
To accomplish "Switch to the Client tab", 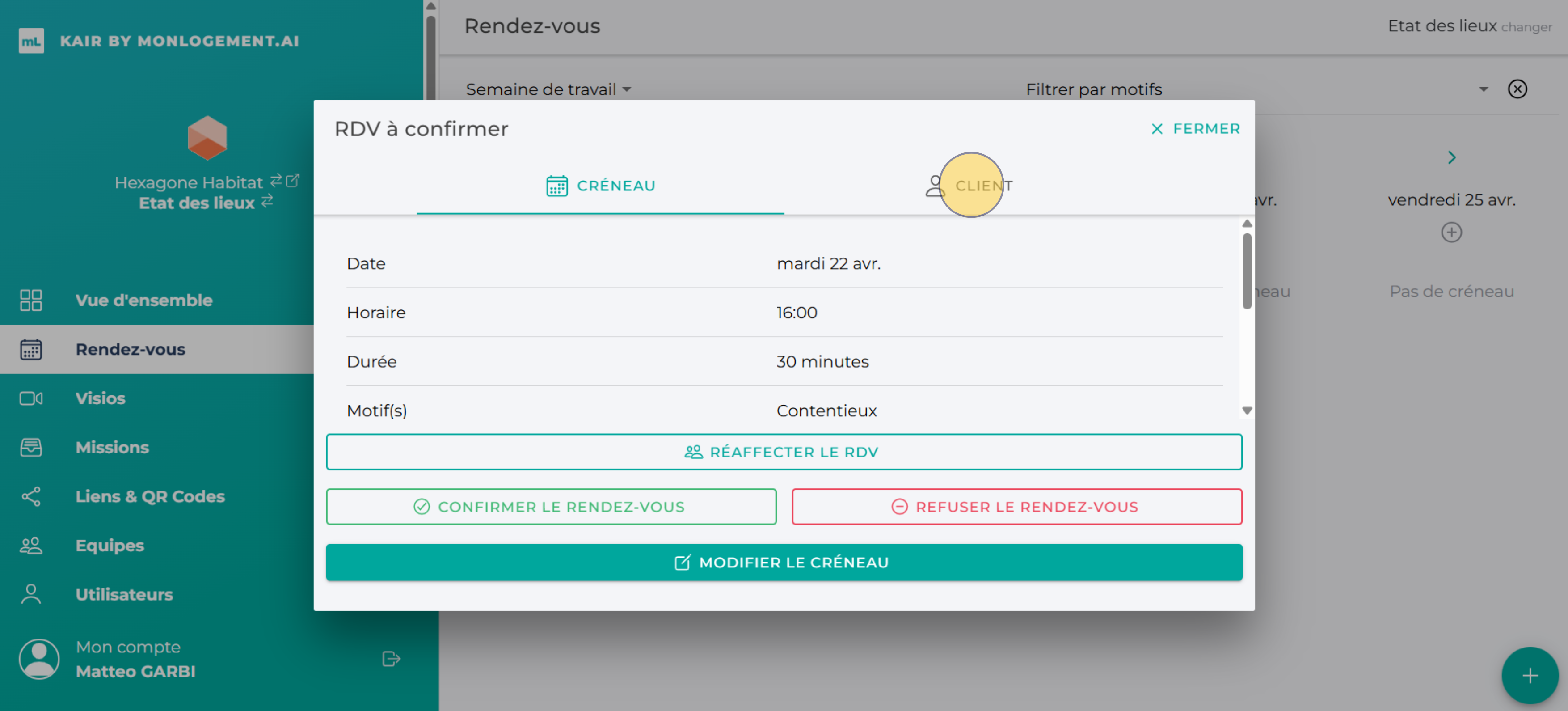I will coord(969,186).
